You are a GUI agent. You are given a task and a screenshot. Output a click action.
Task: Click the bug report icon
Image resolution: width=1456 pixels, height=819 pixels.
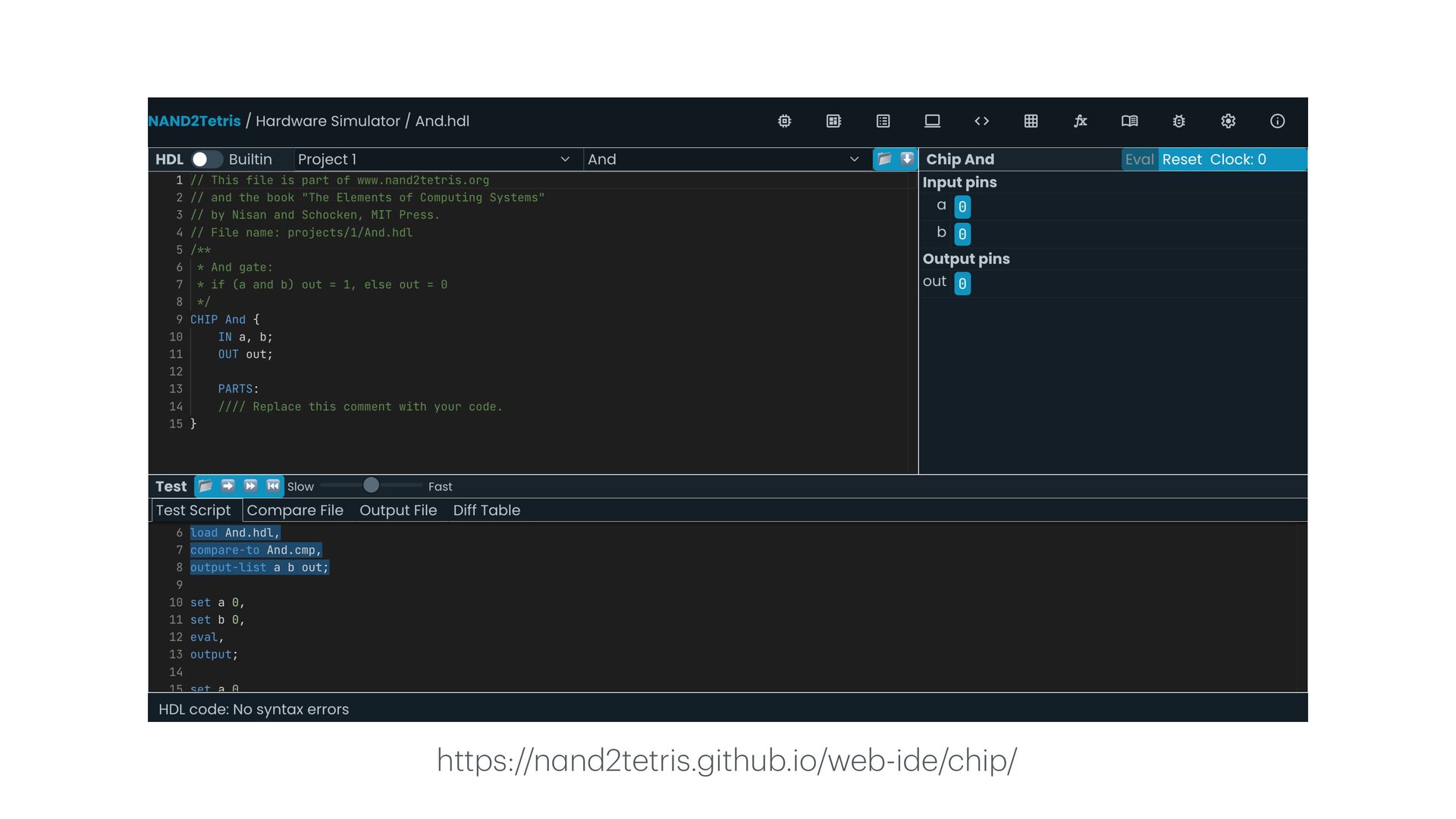[1178, 121]
